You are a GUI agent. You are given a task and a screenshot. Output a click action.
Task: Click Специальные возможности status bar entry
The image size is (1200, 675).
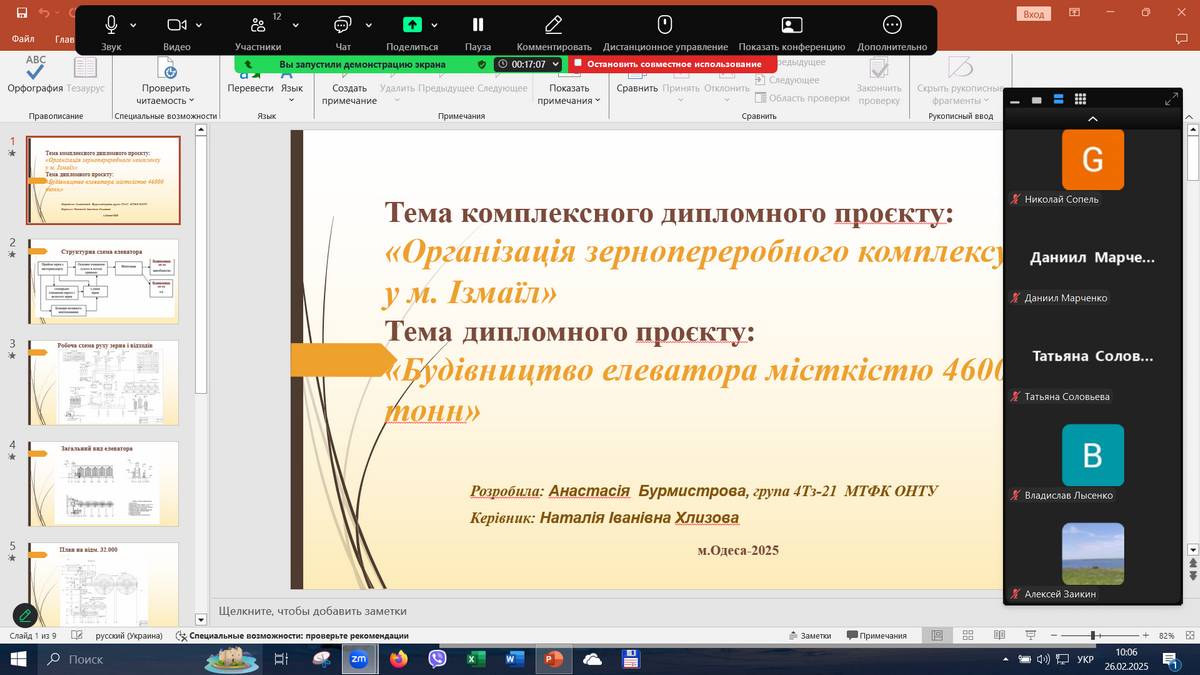292,636
